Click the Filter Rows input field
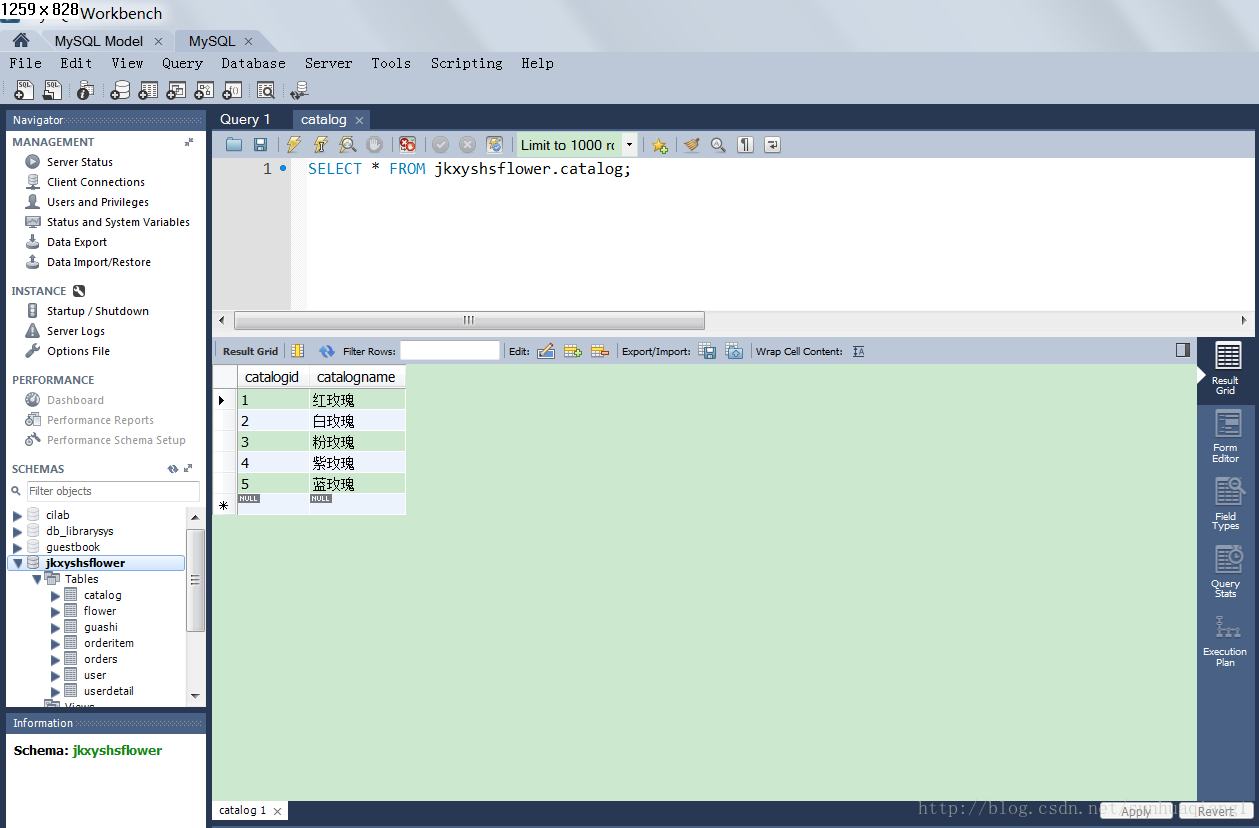 (450, 351)
